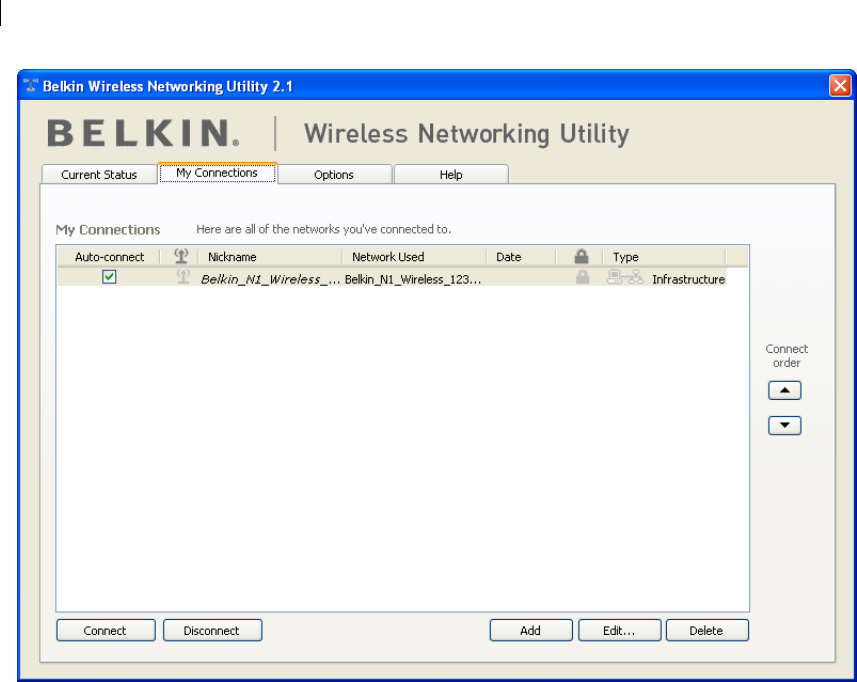Move connection up in connect order
Image resolution: width=857 pixels, height=682 pixels.
coord(784,390)
